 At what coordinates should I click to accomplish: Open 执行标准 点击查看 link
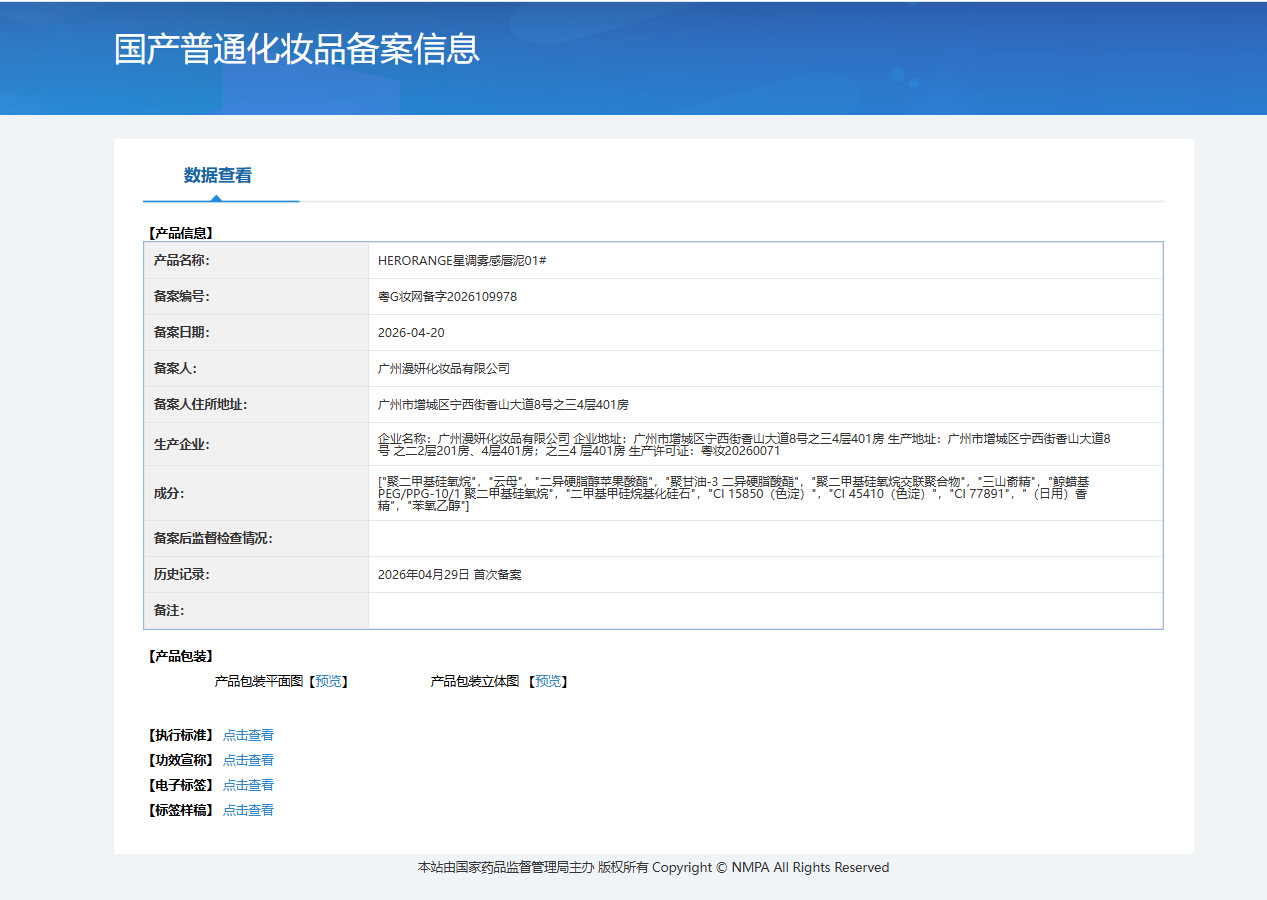(x=248, y=735)
